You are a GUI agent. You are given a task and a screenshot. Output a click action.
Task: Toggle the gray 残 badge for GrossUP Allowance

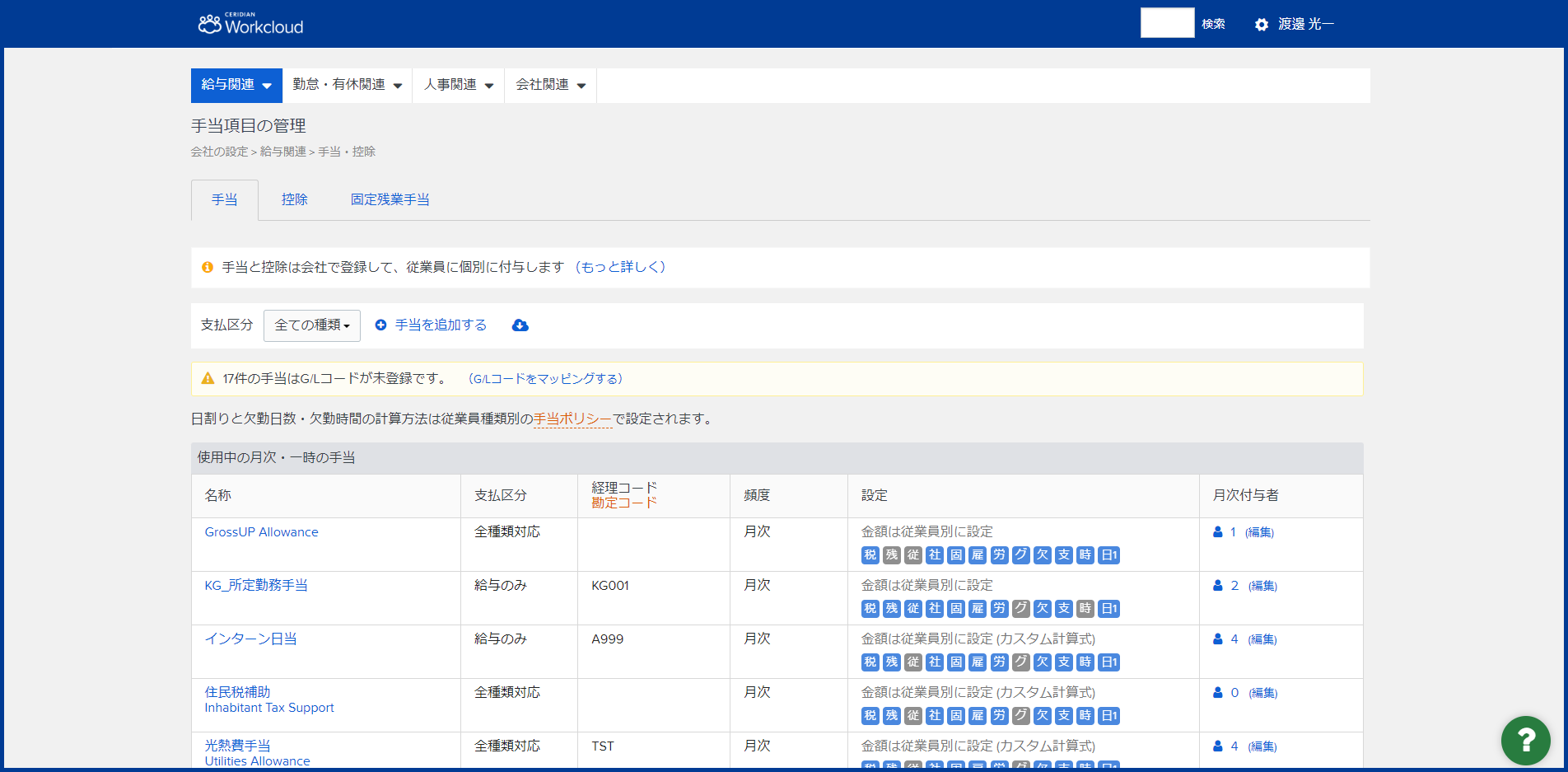click(891, 555)
